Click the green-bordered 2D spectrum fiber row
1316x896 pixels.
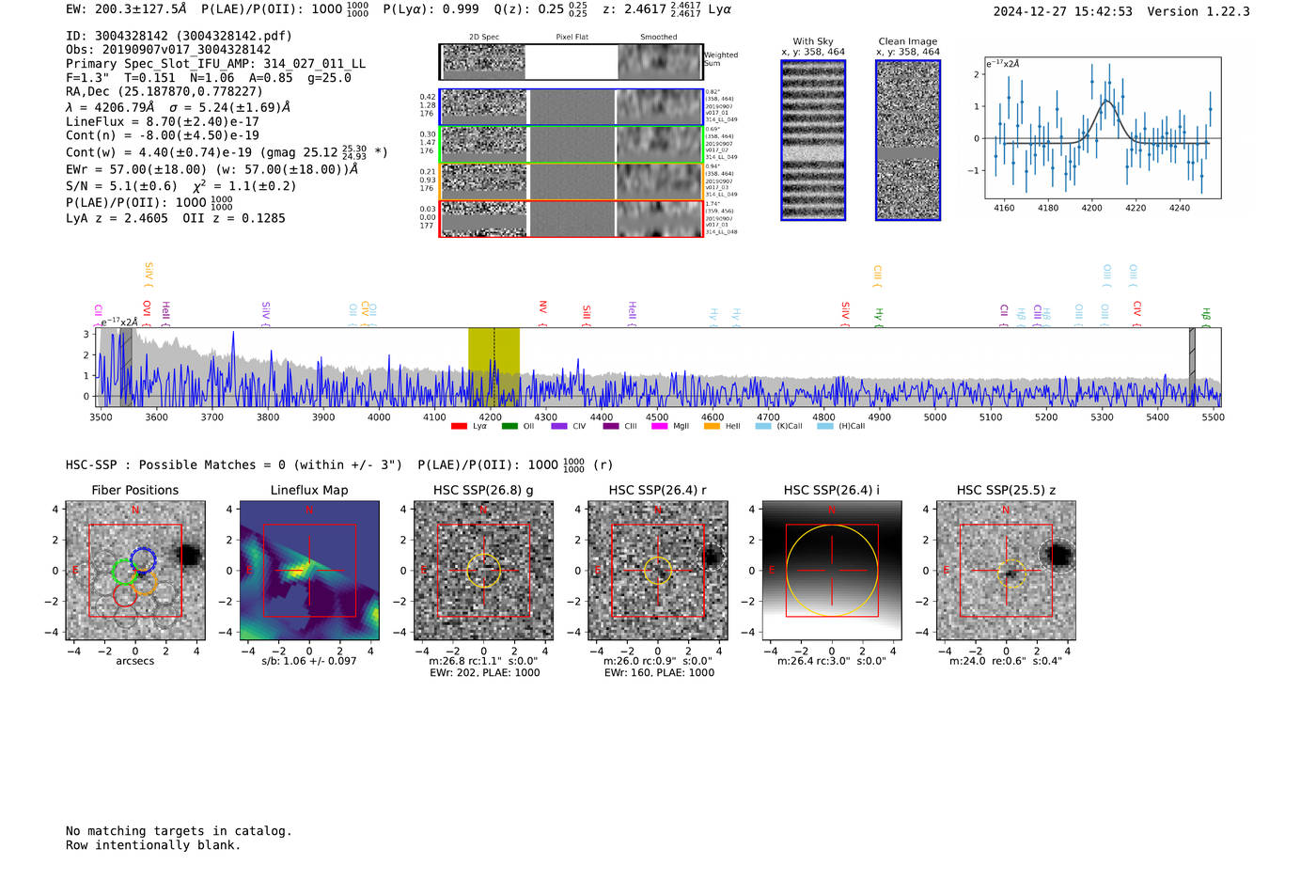point(571,145)
